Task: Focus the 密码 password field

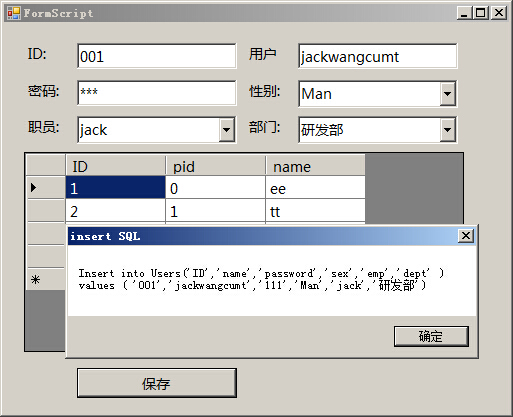Action: pyautogui.click(x=157, y=93)
